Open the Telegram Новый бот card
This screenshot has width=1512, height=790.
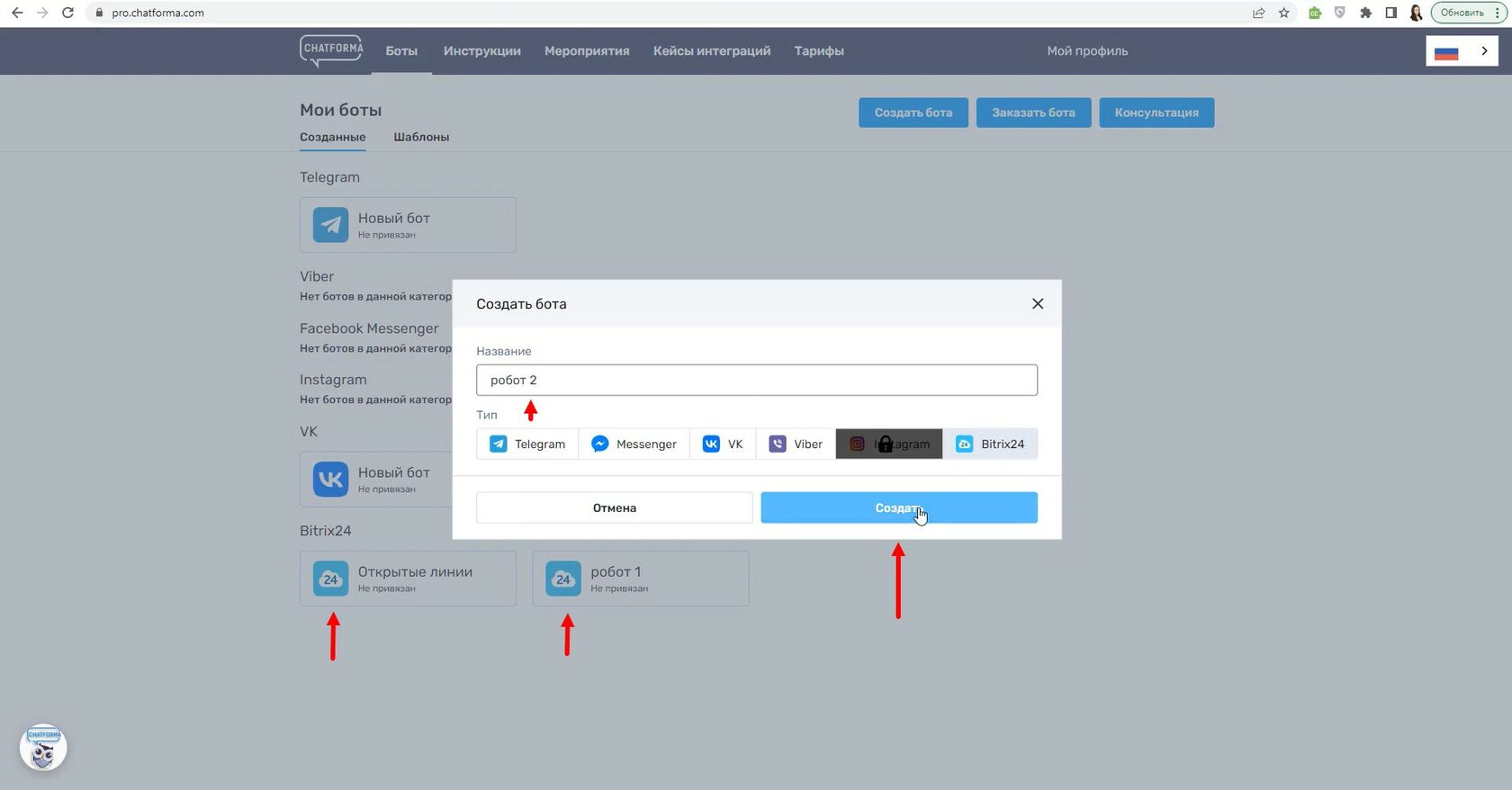408,225
